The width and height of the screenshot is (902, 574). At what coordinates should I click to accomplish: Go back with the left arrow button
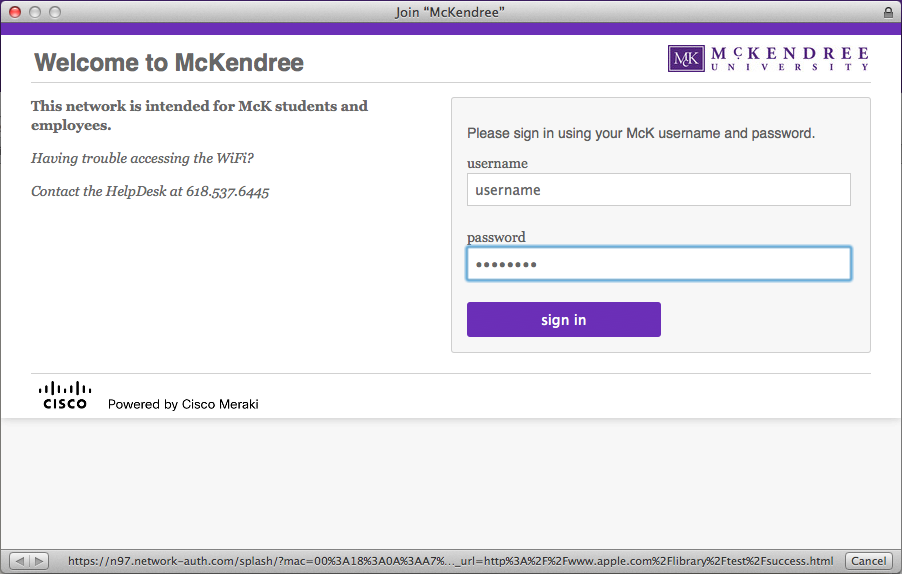point(20,561)
